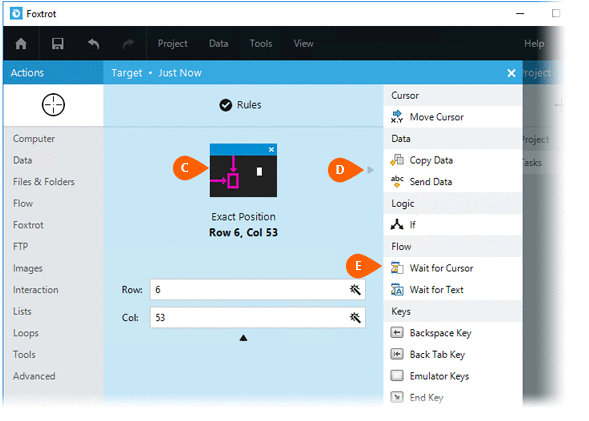Choose the Send Data action

click(x=453, y=182)
